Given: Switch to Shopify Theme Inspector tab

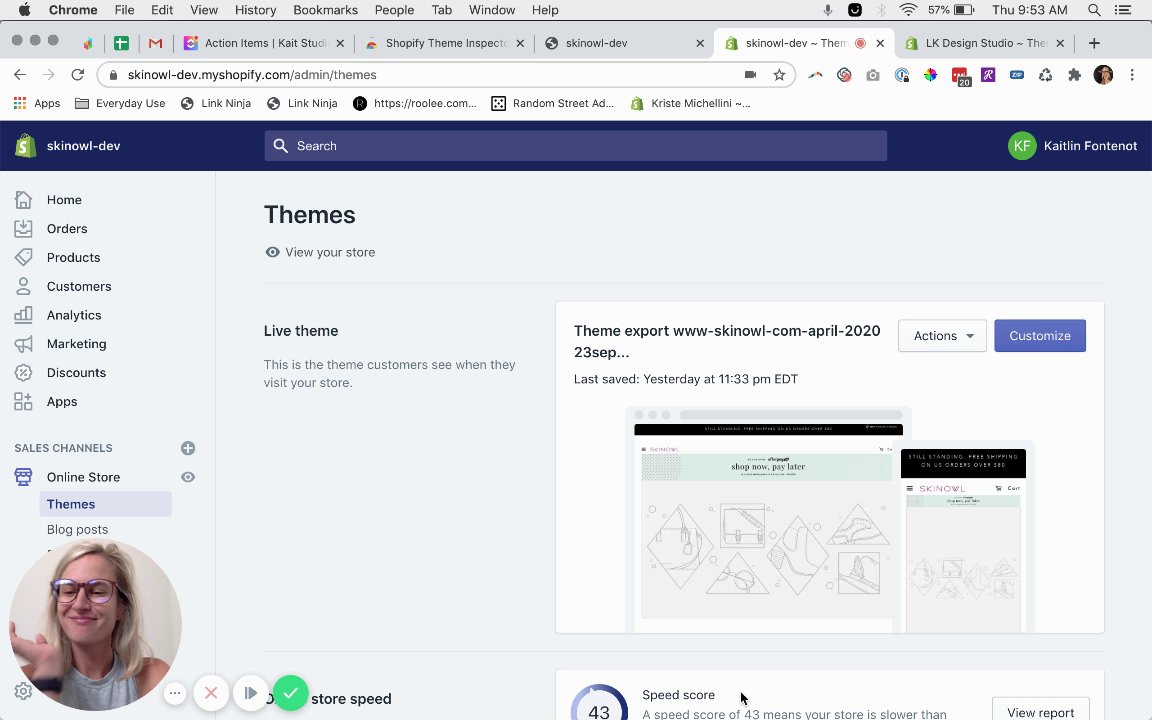Looking at the screenshot, I should click(x=445, y=43).
